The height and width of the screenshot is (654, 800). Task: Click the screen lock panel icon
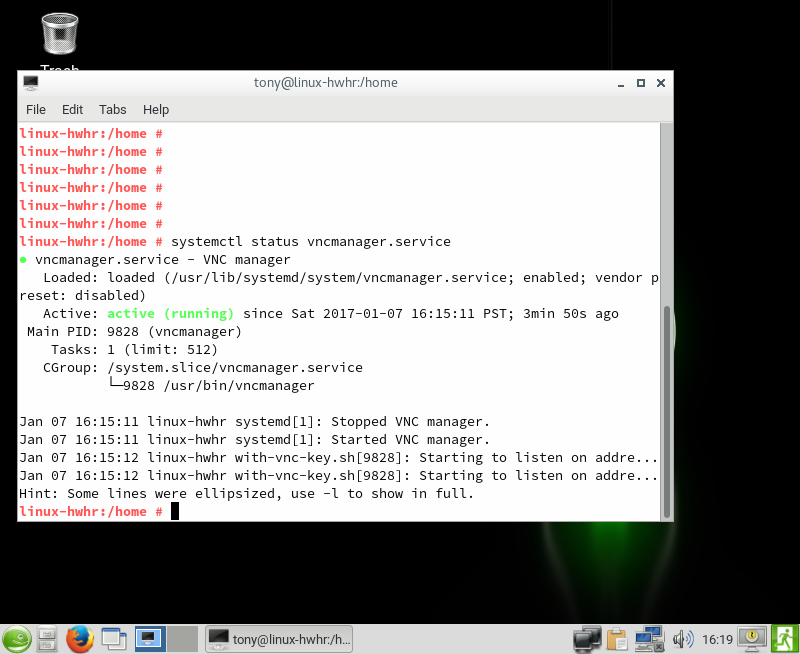point(753,639)
